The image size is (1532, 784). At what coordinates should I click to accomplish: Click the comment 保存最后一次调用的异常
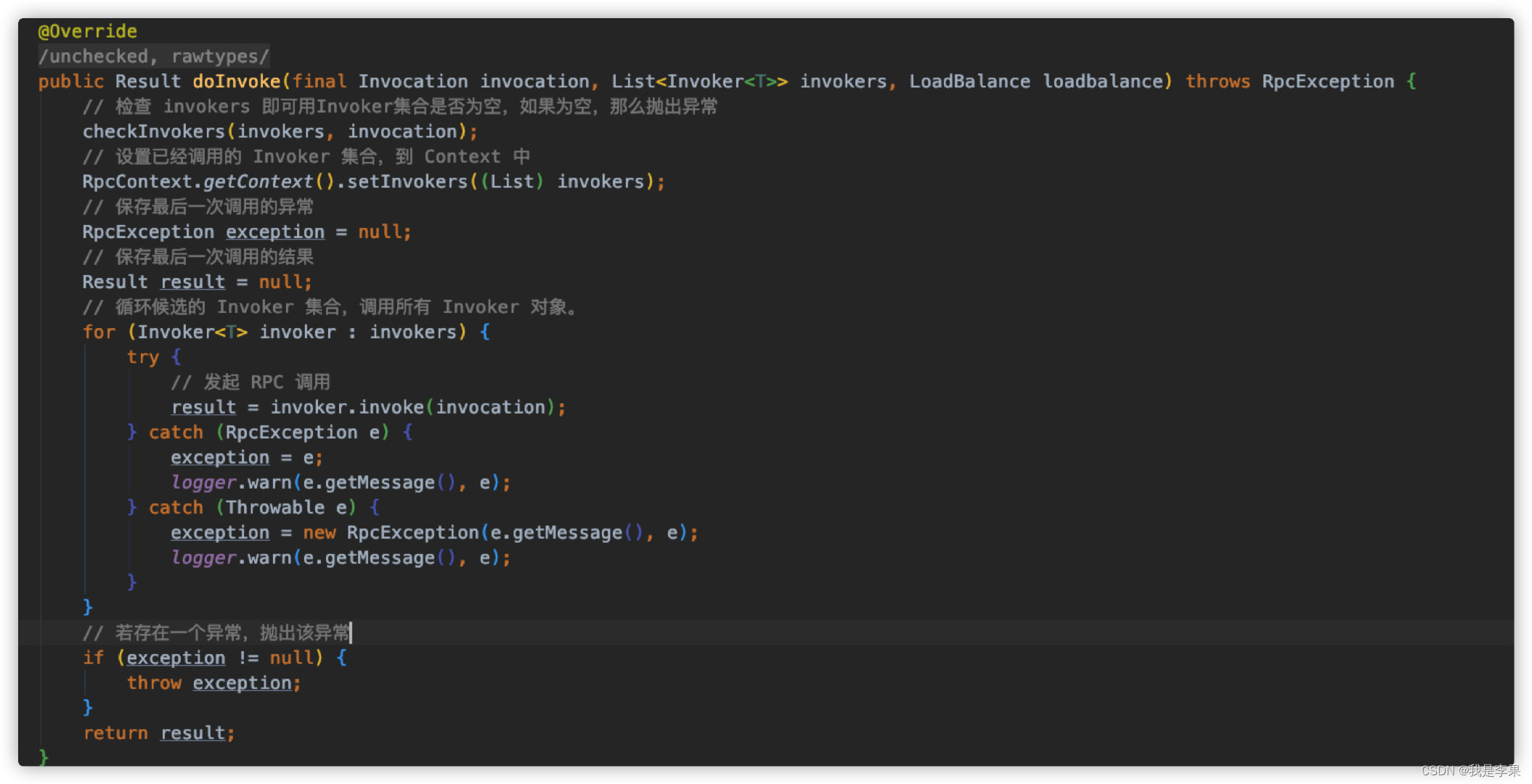tap(197, 207)
